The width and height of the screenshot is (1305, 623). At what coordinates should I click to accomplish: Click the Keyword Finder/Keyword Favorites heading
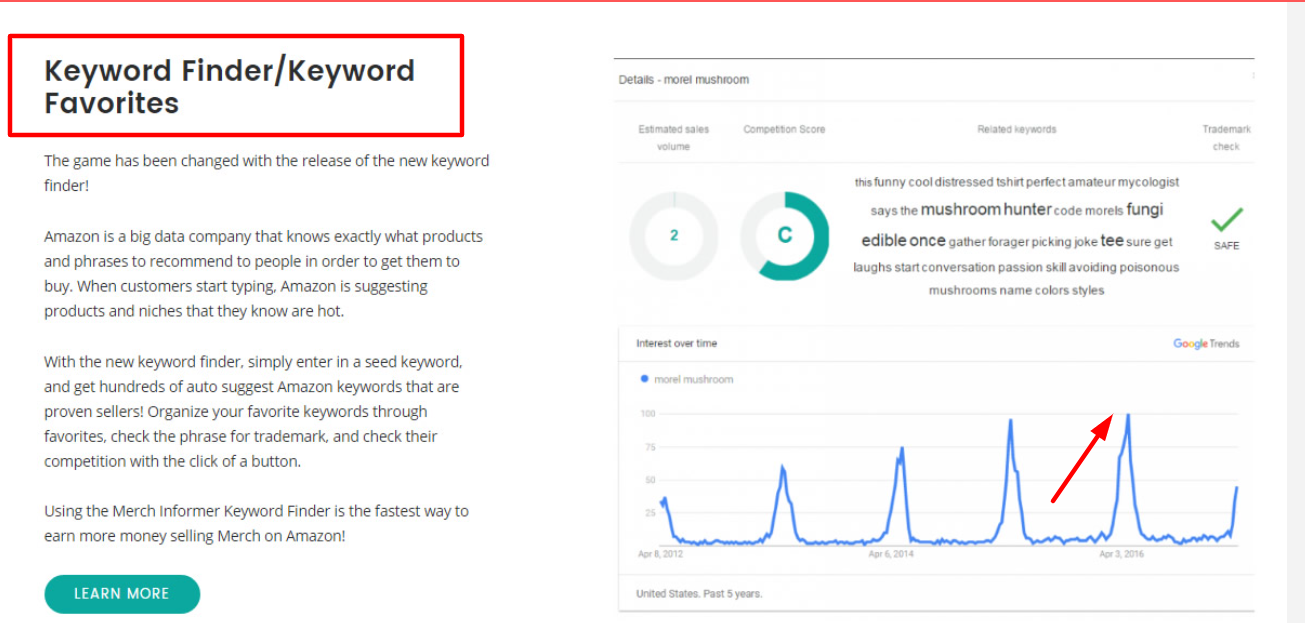click(230, 87)
